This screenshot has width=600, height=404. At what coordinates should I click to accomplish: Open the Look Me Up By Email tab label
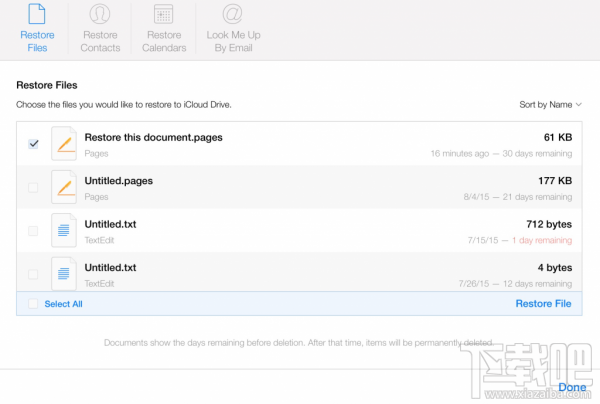(233, 41)
